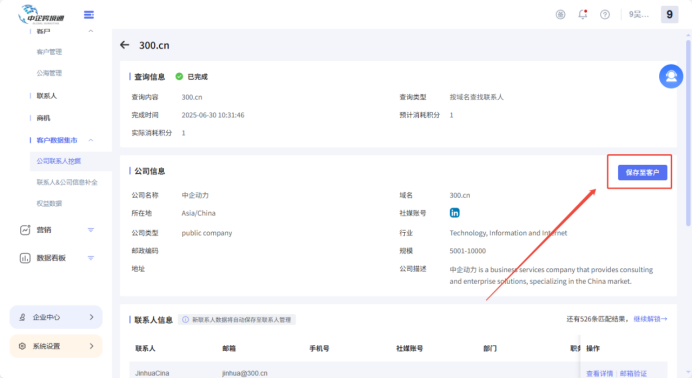The image size is (693, 378).
Task: Open 联系人 in the sidebar
Action: tap(46, 95)
